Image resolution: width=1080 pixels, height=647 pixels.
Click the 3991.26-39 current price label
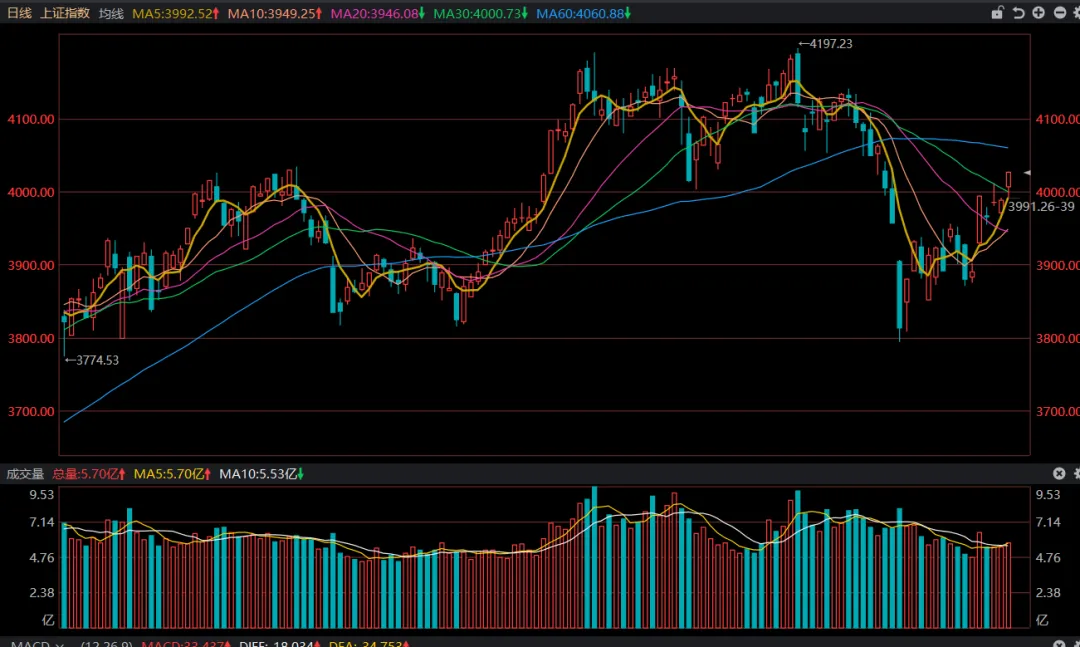point(1041,207)
